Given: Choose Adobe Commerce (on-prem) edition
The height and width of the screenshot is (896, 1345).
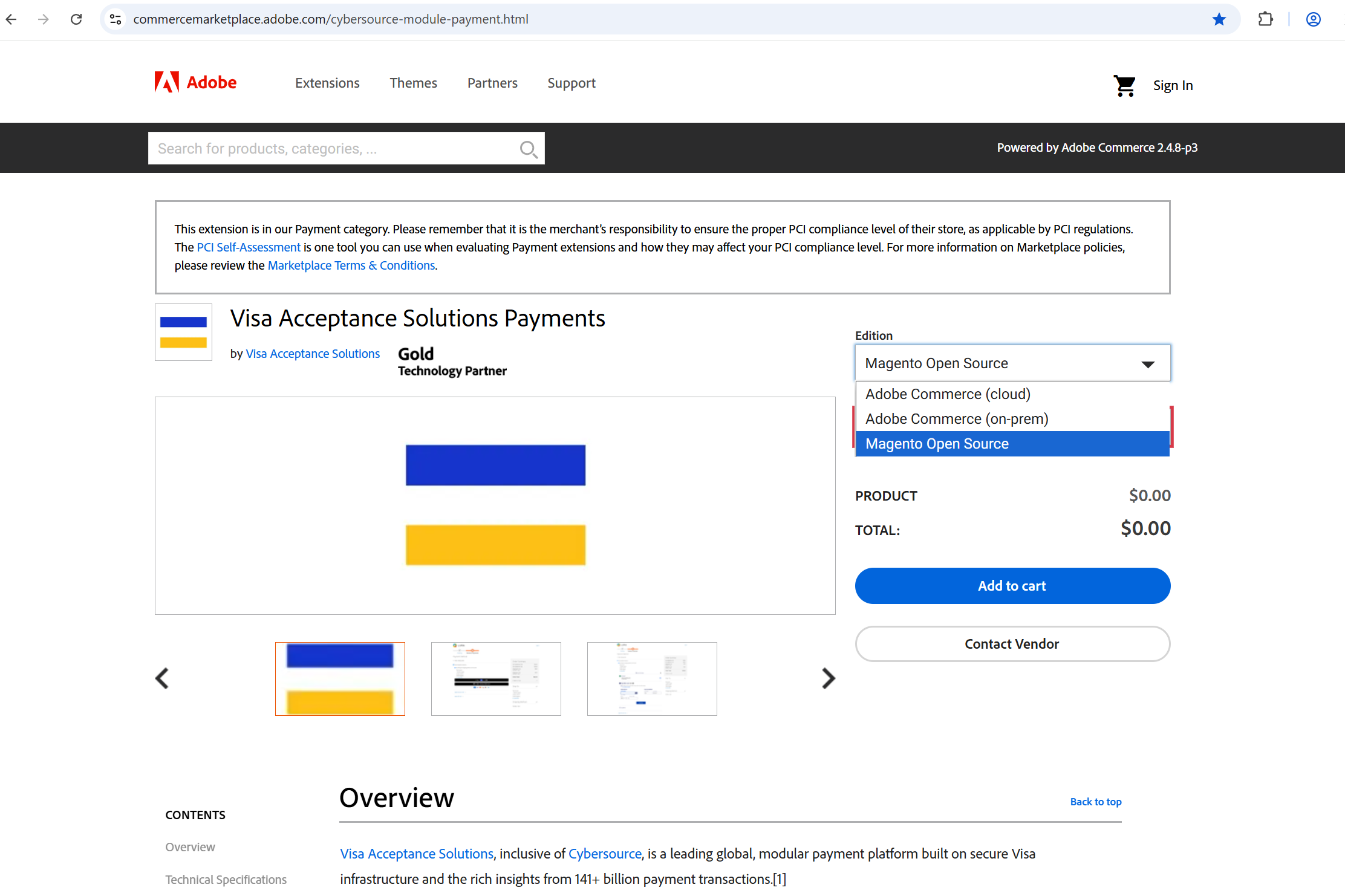Looking at the screenshot, I should 957,419.
